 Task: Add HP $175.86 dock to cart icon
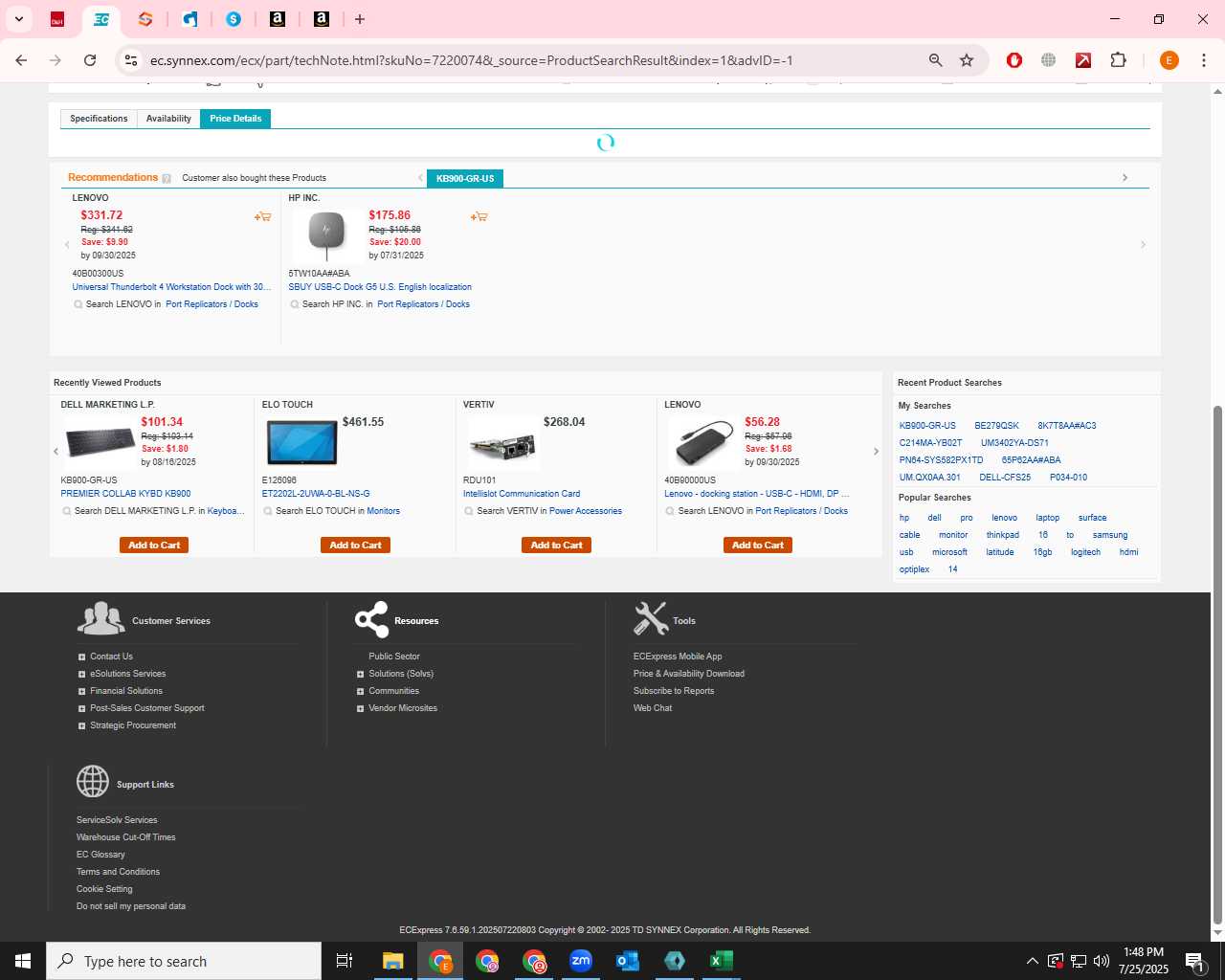pos(479,217)
